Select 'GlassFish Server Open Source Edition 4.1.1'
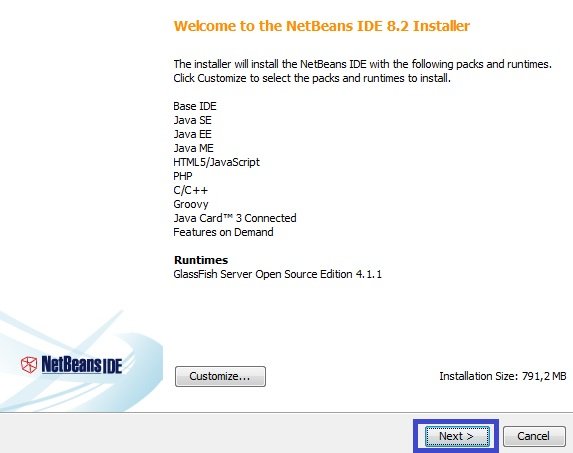 coord(277,274)
